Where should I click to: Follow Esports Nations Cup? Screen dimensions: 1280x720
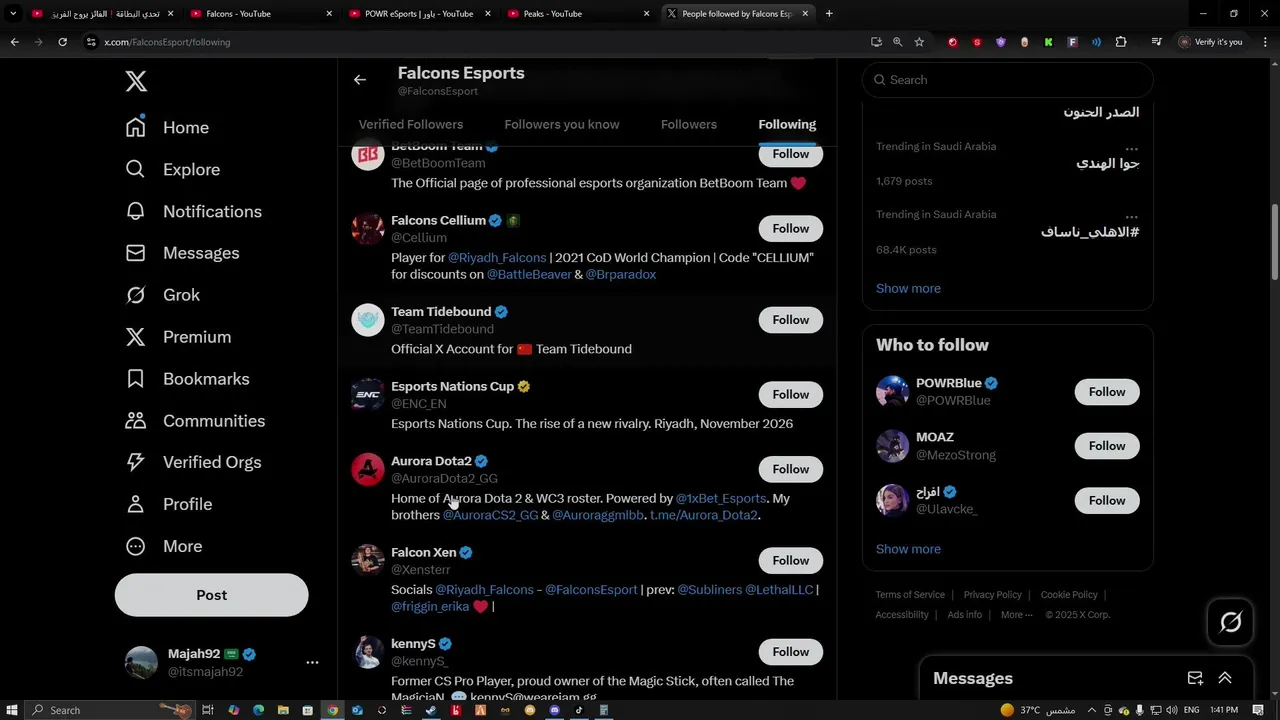coord(790,394)
